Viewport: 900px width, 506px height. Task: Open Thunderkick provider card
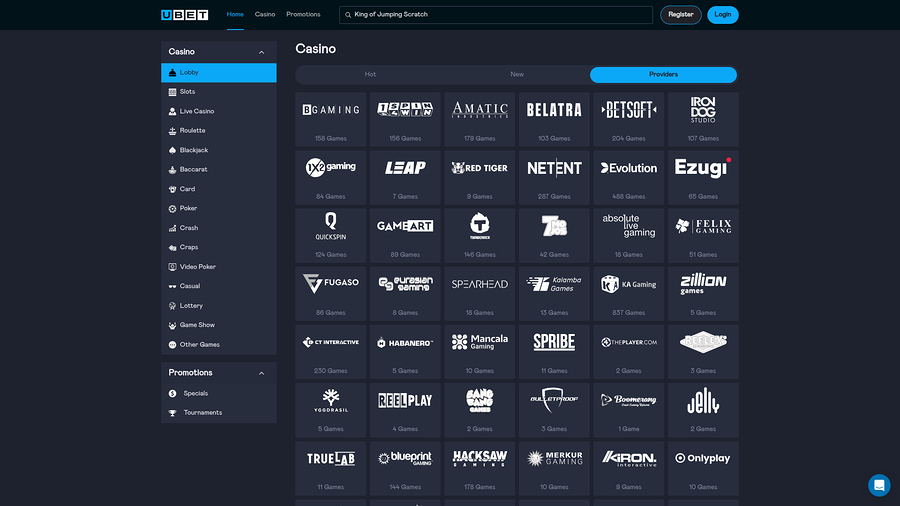[480, 236]
